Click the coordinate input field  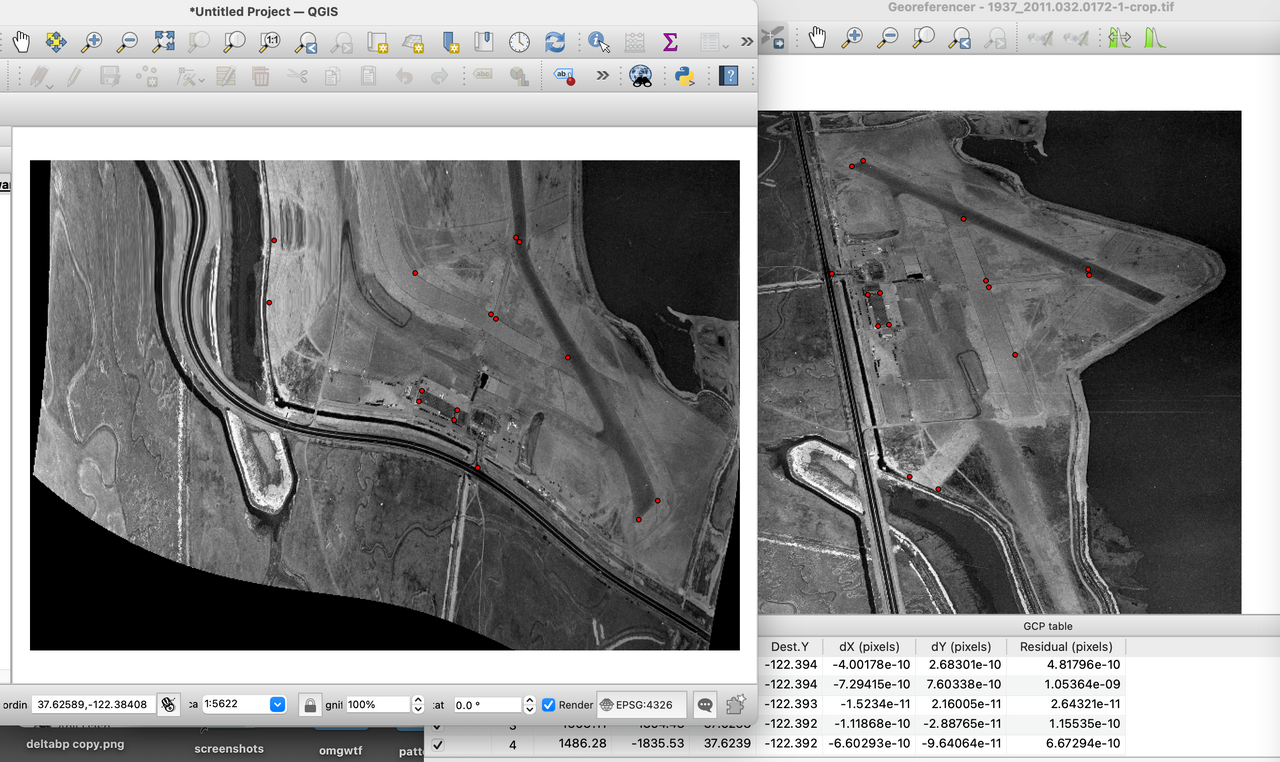click(92, 705)
